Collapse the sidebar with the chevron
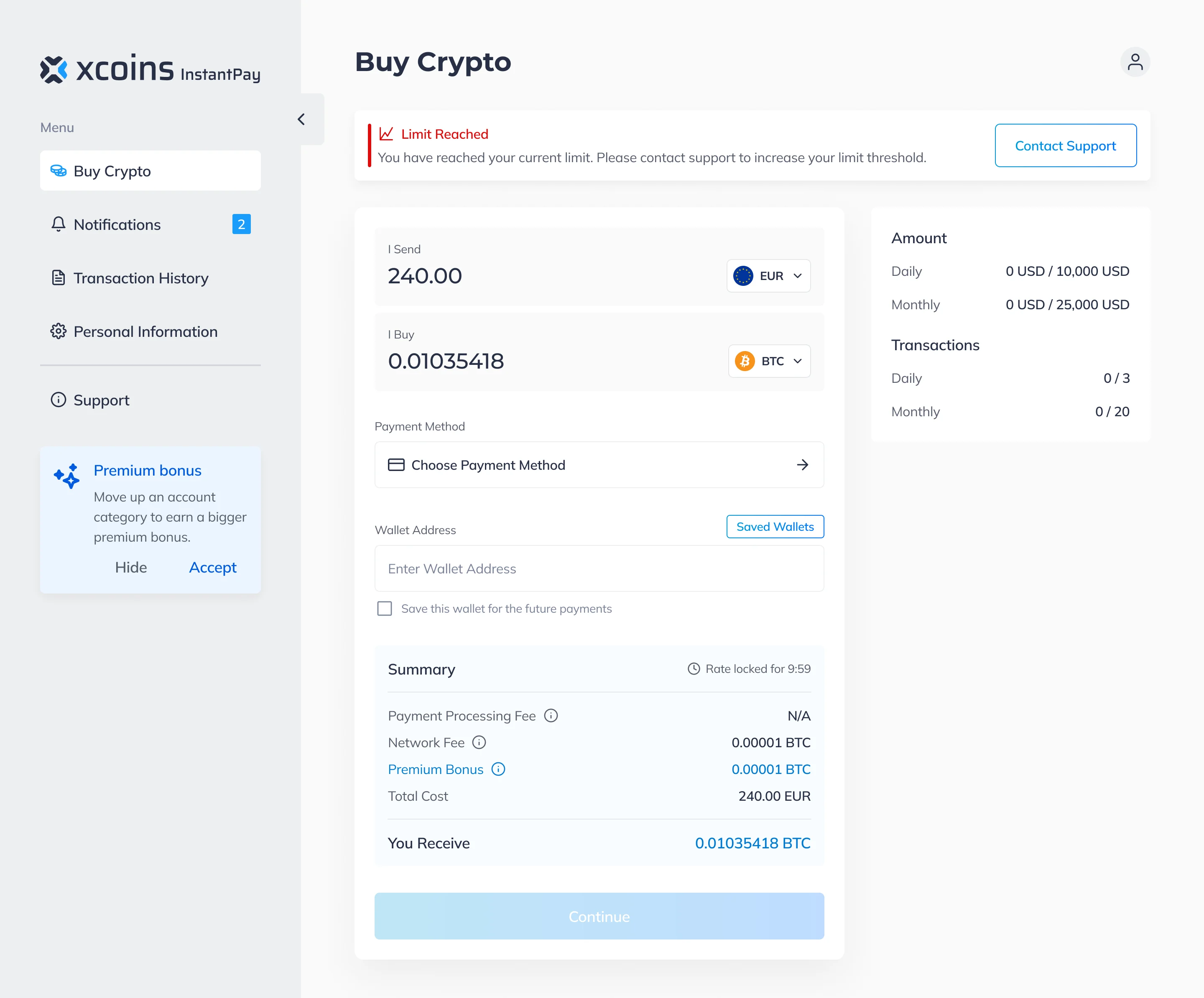Image resolution: width=1204 pixels, height=998 pixels. pyautogui.click(x=301, y=119)
